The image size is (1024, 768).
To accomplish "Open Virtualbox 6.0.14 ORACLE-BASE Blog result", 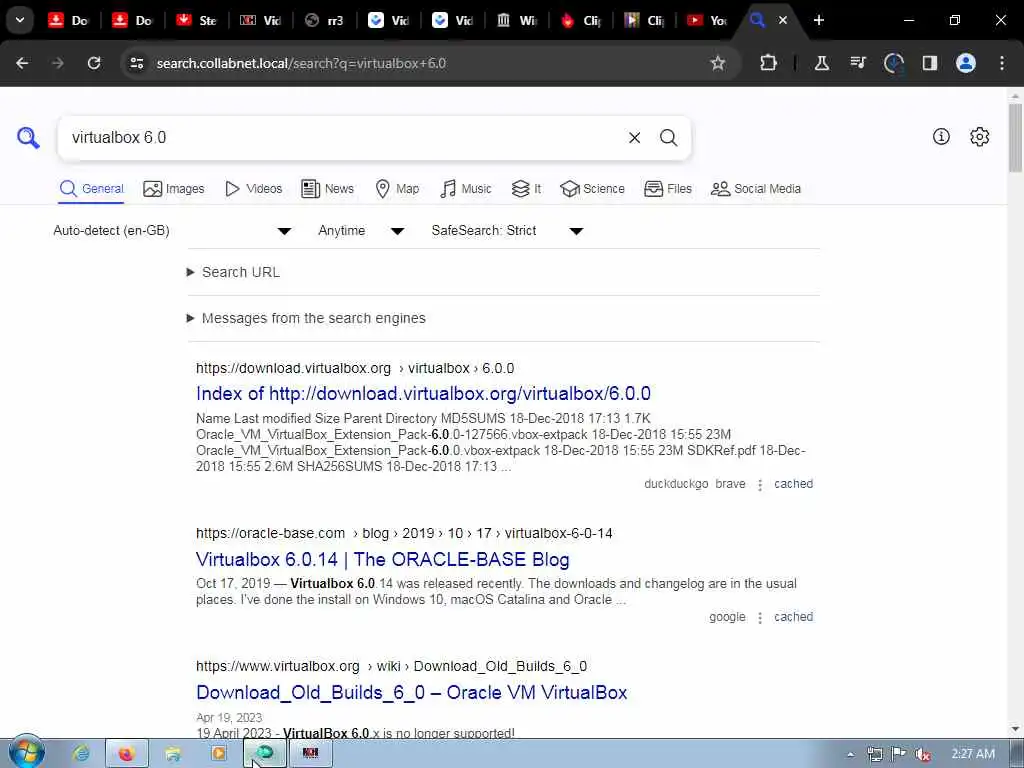I will point(383,559).
